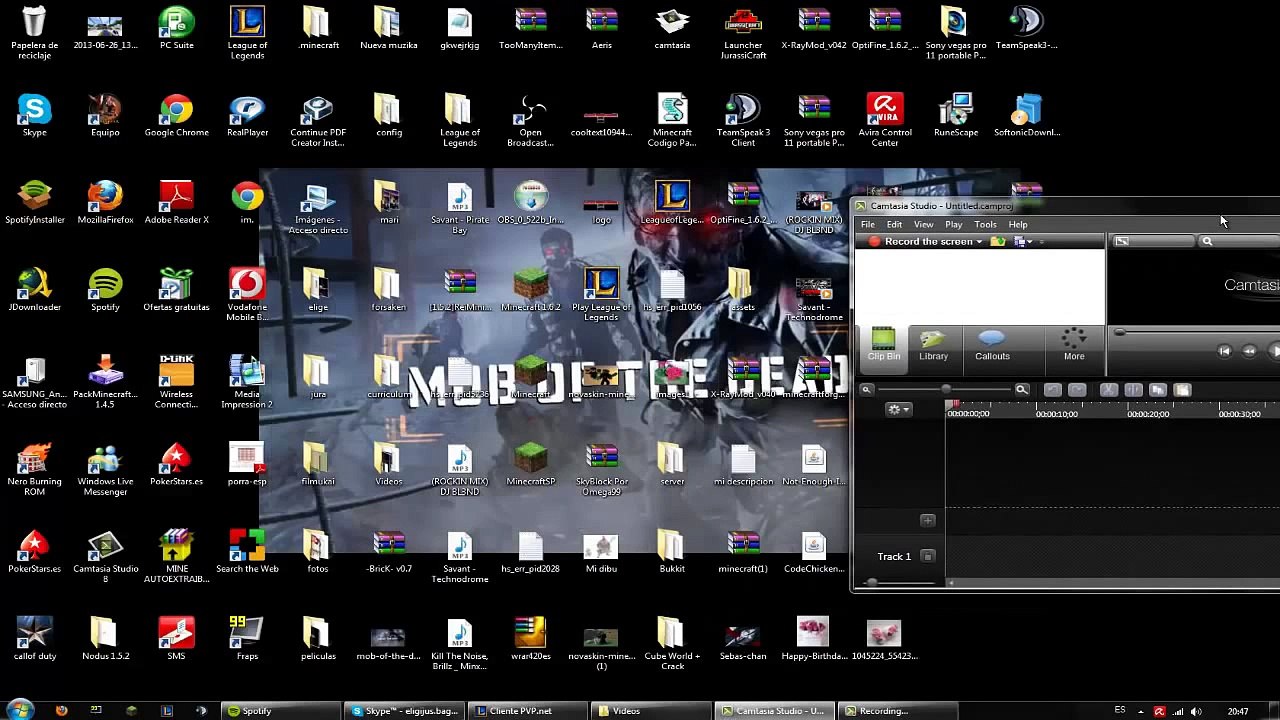Click the track height slider handle
This screenshot has width=1280, height=720.
click(x=871, y=583)
